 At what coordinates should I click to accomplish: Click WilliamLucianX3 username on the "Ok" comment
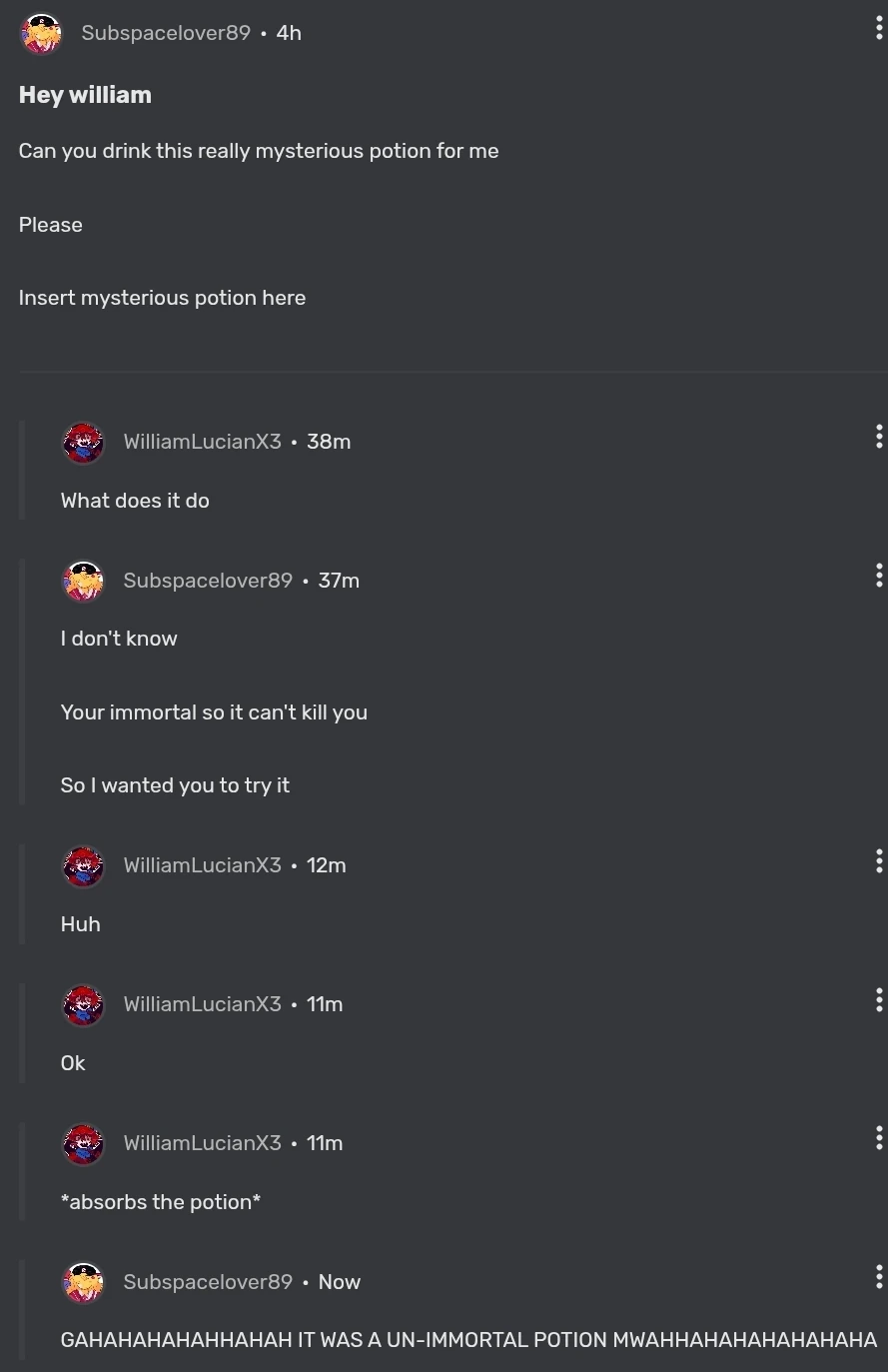pyautogui.click(x=202, y=1004)
